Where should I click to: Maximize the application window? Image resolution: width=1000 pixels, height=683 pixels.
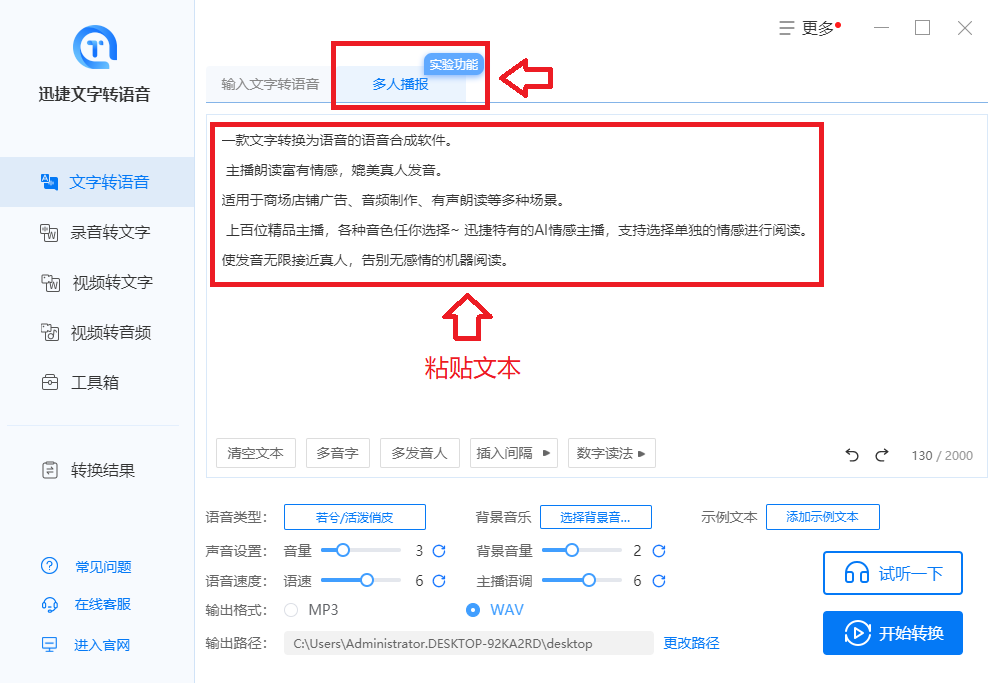click(922, 28)
